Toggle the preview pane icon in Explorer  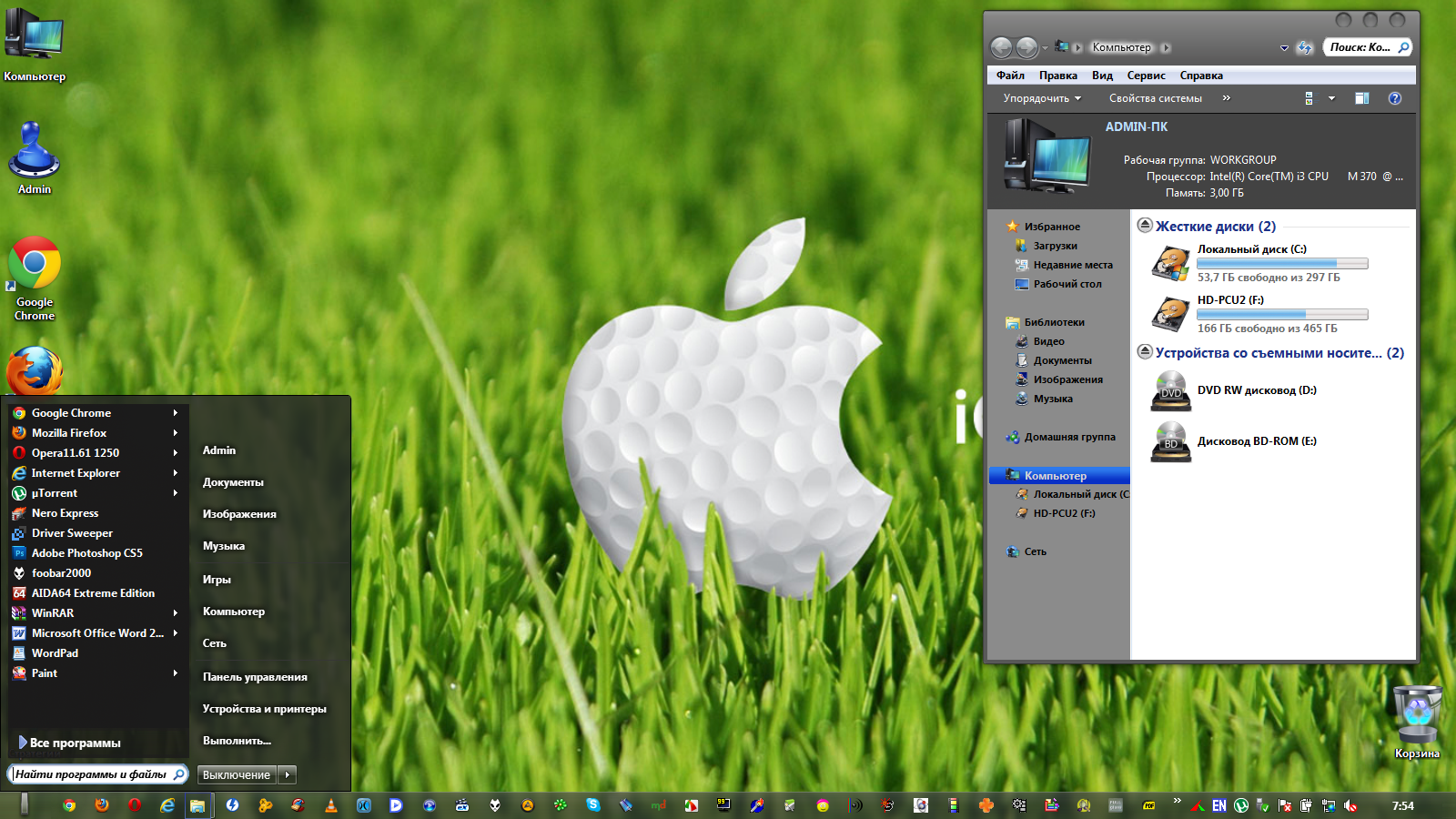(x=1361, y=98)
